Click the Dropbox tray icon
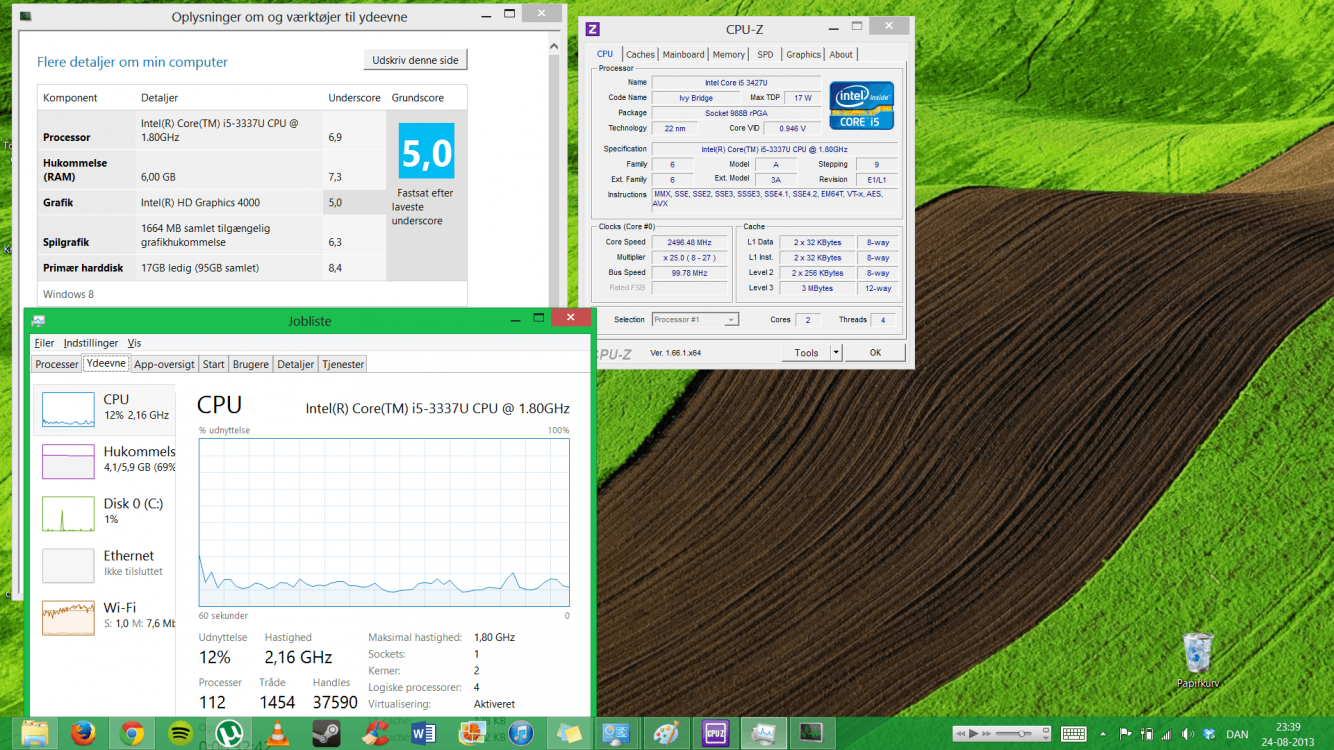This screenshot has height=750, width=1334. pos(1209,734)
